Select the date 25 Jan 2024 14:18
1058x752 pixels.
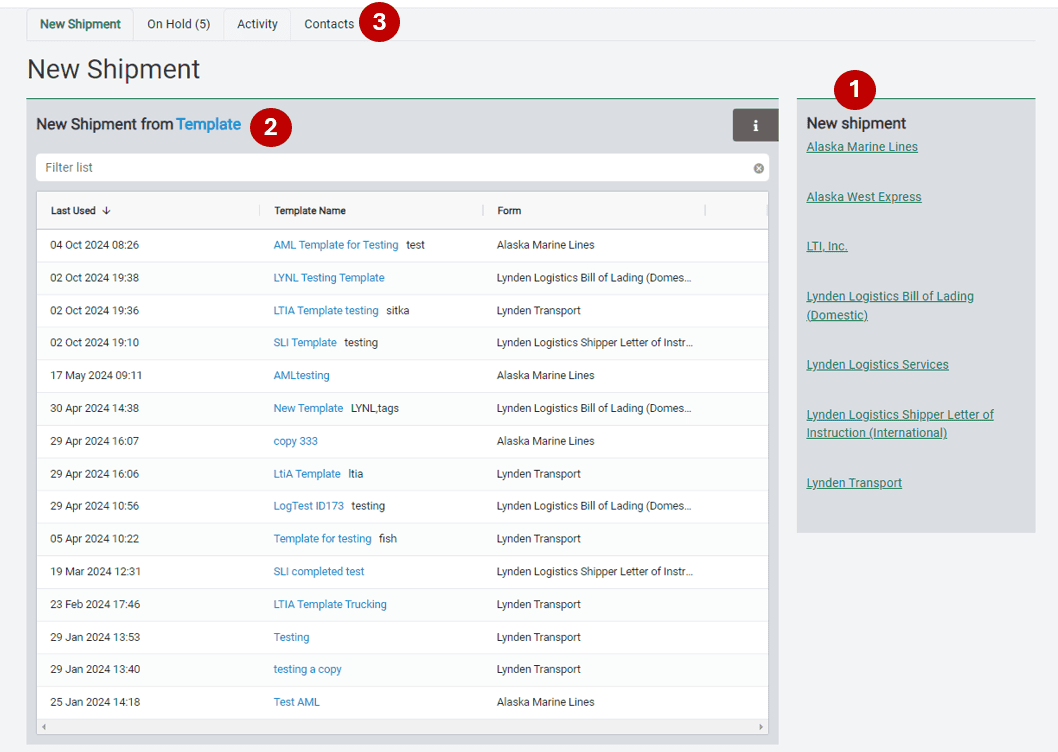[x=95, y=702]
